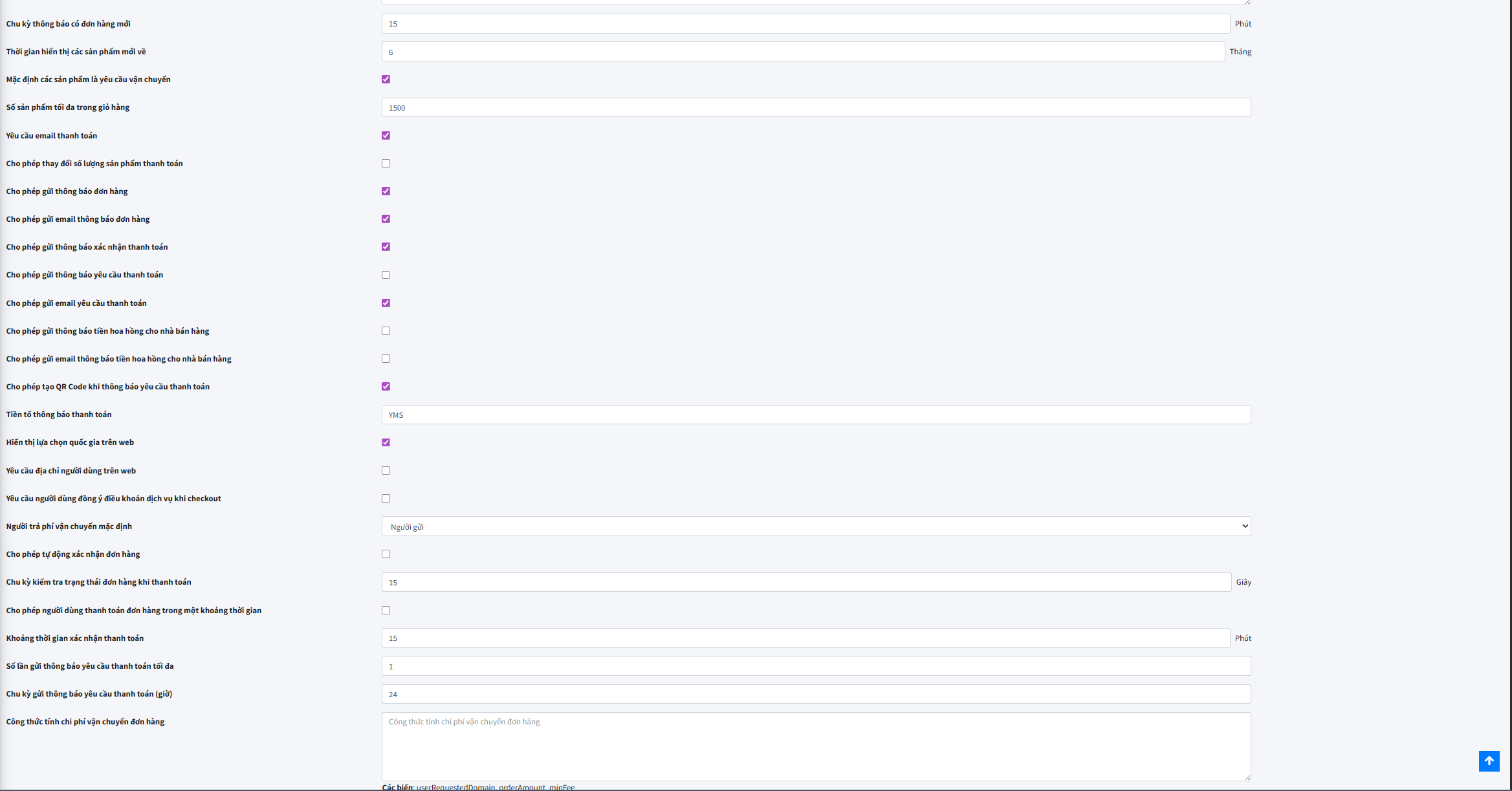Toggle 'Cho phép gửi email thông báo đơn hàng'
The height and width of the screenshot is (791, 1512).
[386, 219]
